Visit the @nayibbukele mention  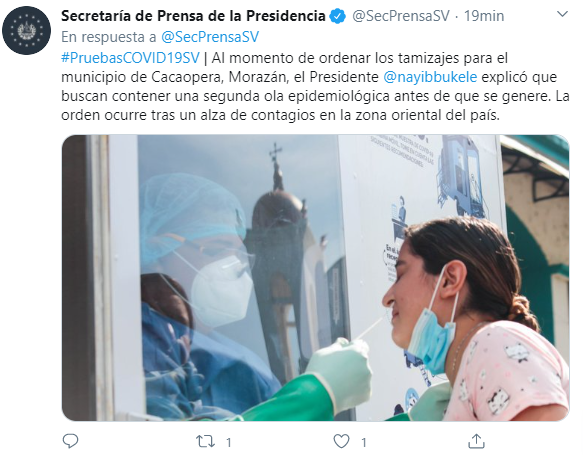(430, 77)
